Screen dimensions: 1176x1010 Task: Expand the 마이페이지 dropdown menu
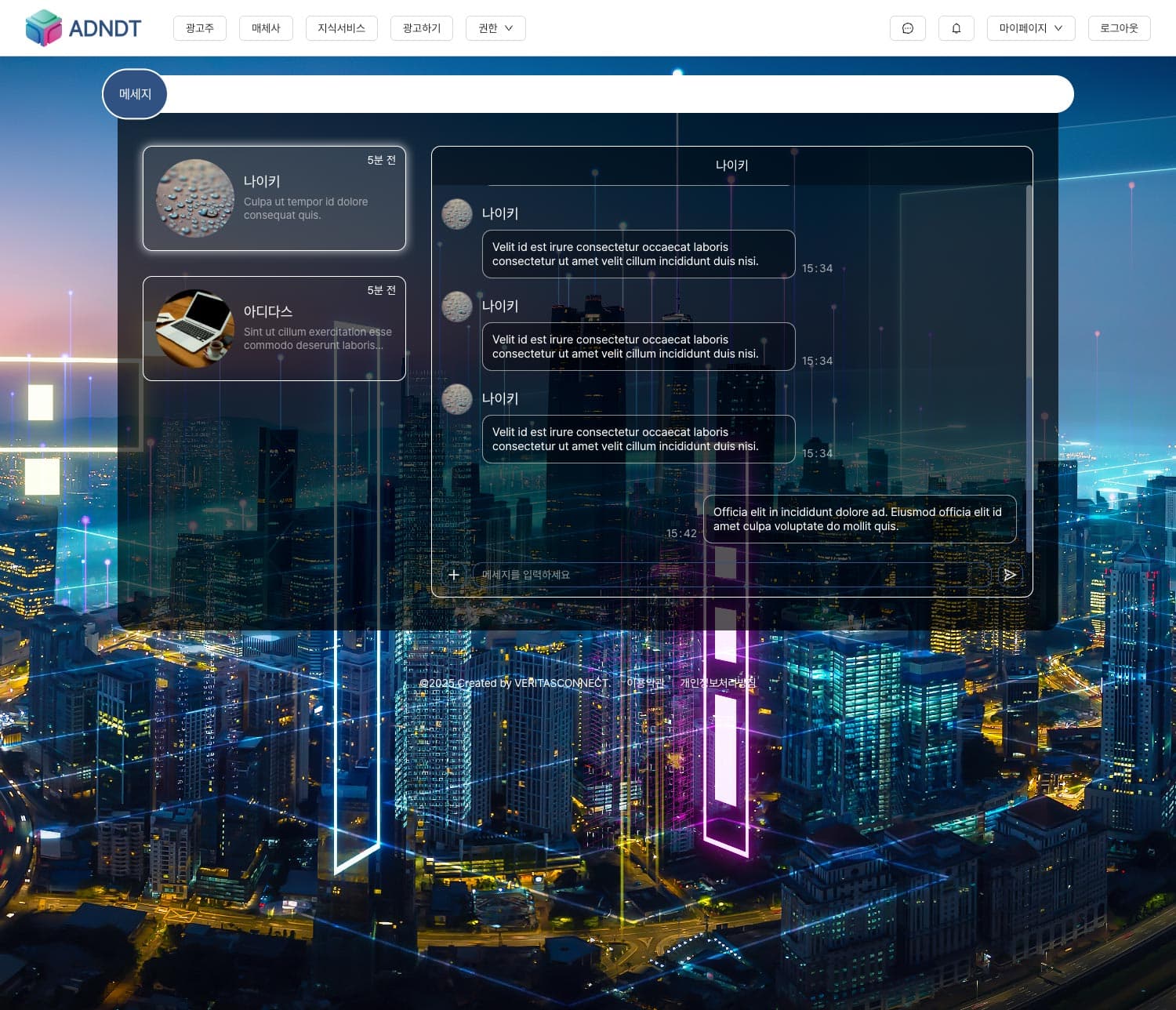[x=1030, y=28]
